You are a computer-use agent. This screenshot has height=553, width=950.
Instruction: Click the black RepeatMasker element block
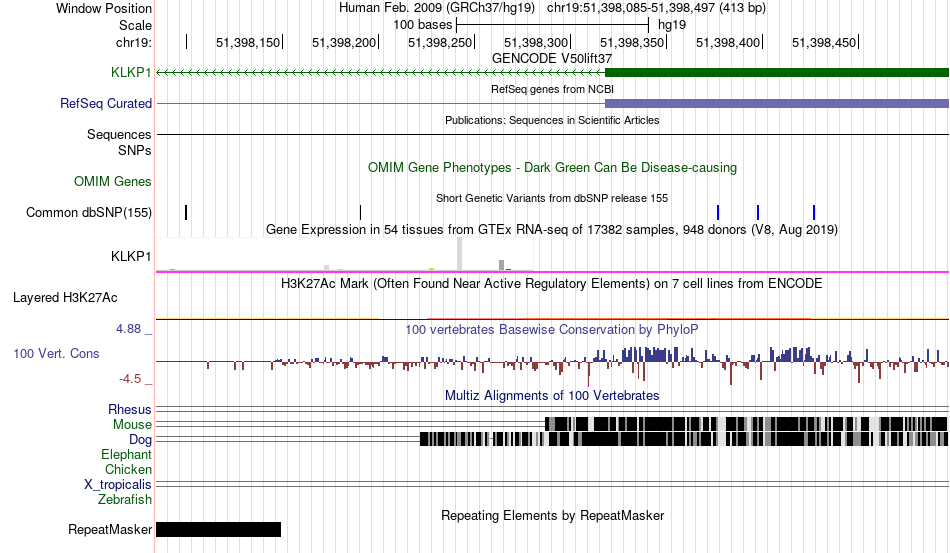click(x=219, y=529)
